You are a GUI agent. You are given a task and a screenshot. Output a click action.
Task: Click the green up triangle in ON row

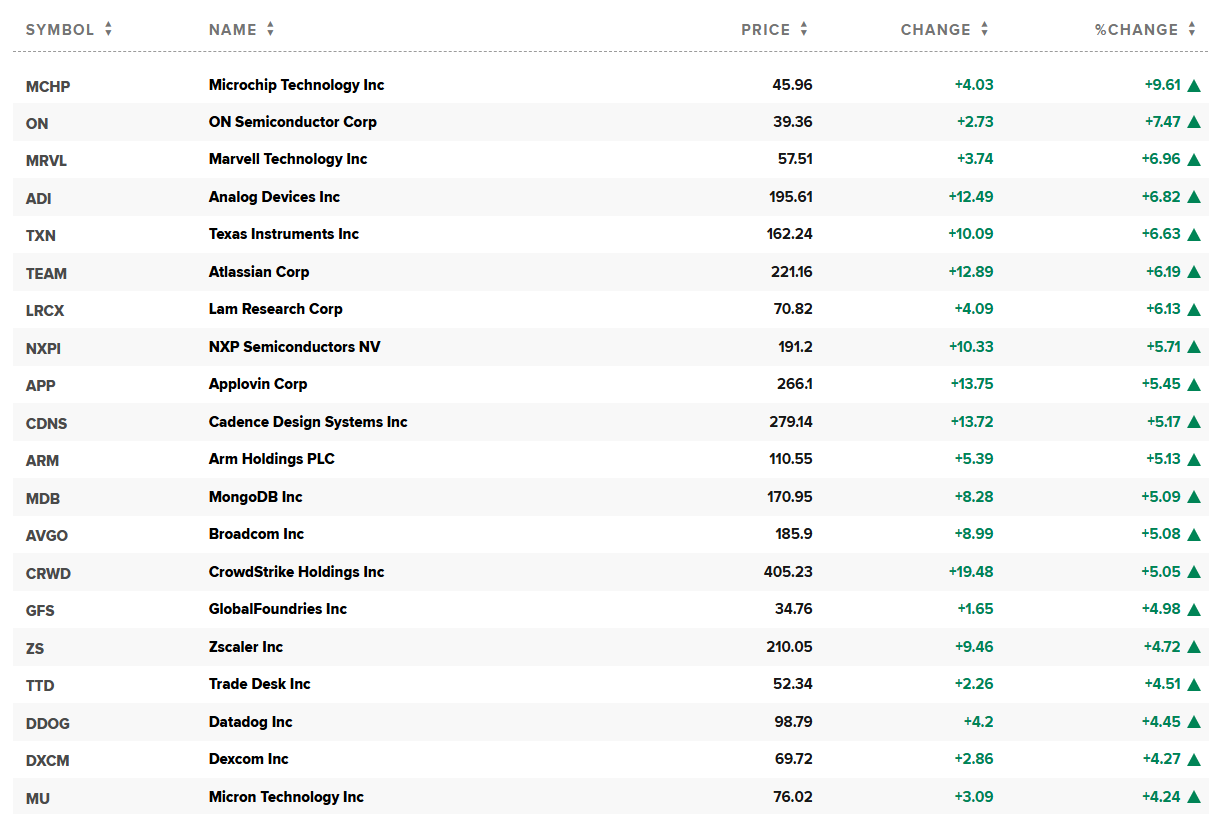(1193, 122)
